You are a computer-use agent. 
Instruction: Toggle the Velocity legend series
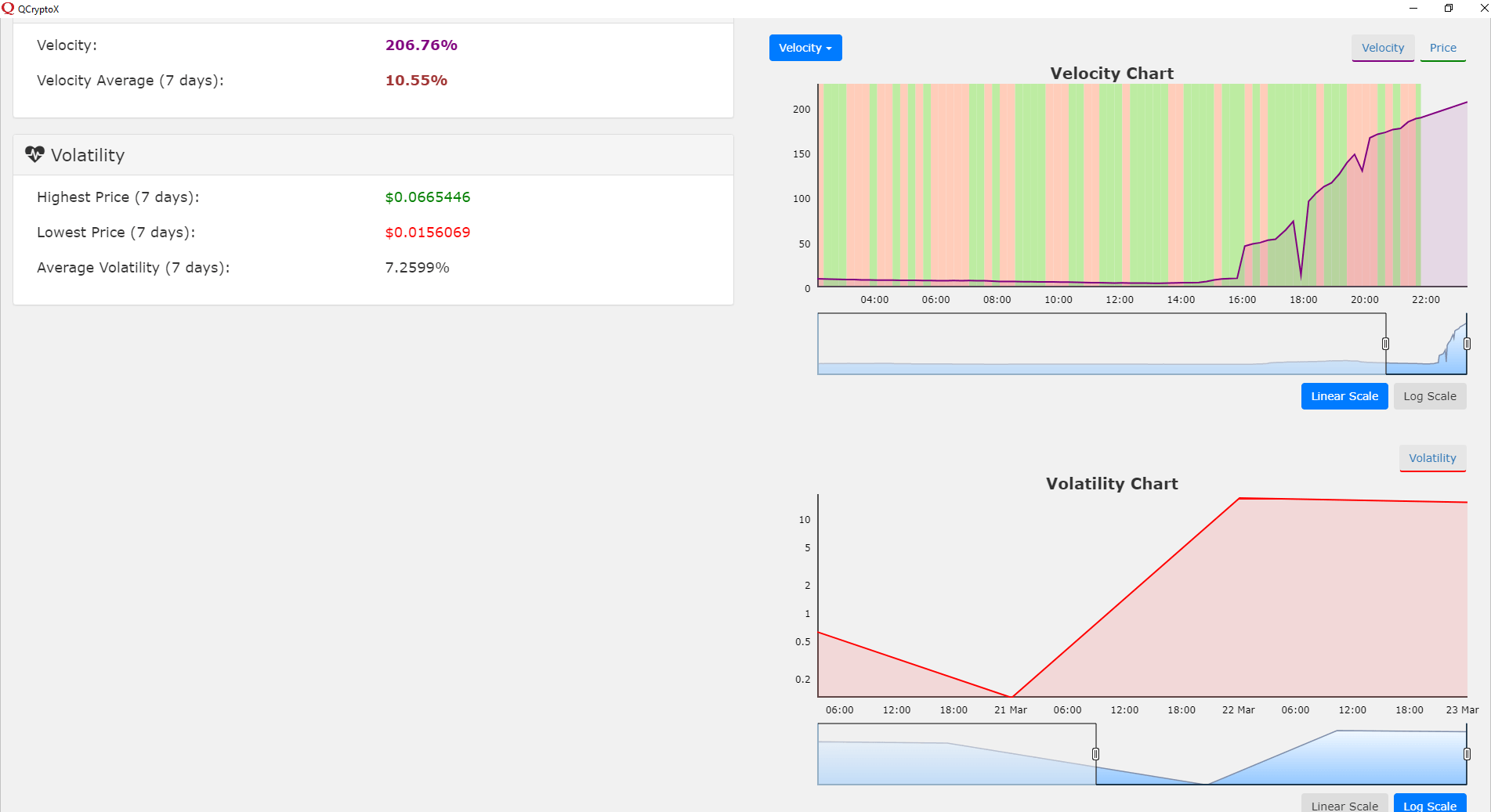[1383, 48]
